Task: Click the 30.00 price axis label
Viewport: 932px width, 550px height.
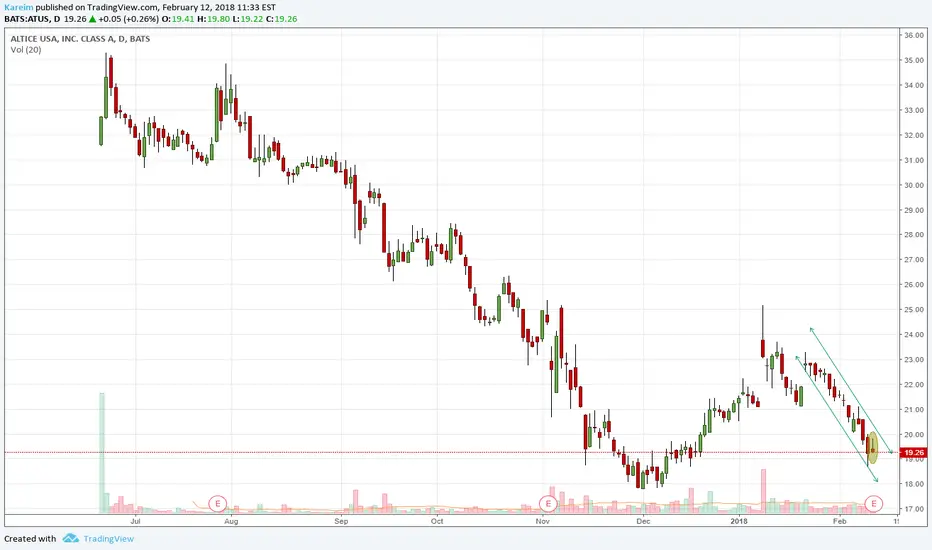Action: click(x=914, y=186)
